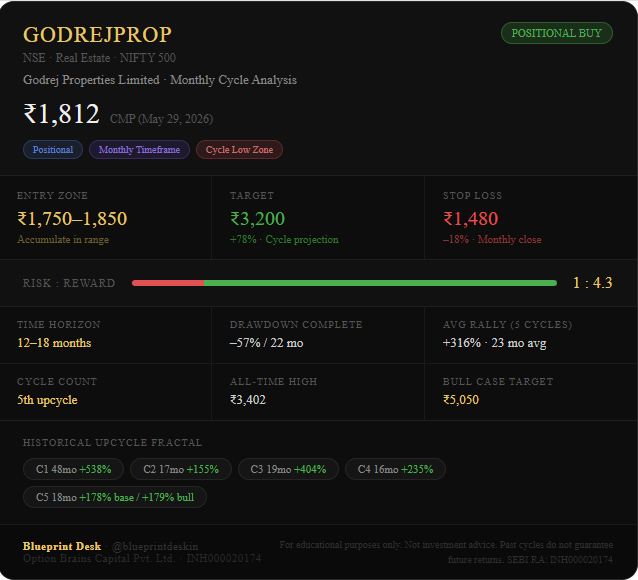Click the CYCLE COUNT label
This screenshot has width=638, height=580.
[57, 382]
